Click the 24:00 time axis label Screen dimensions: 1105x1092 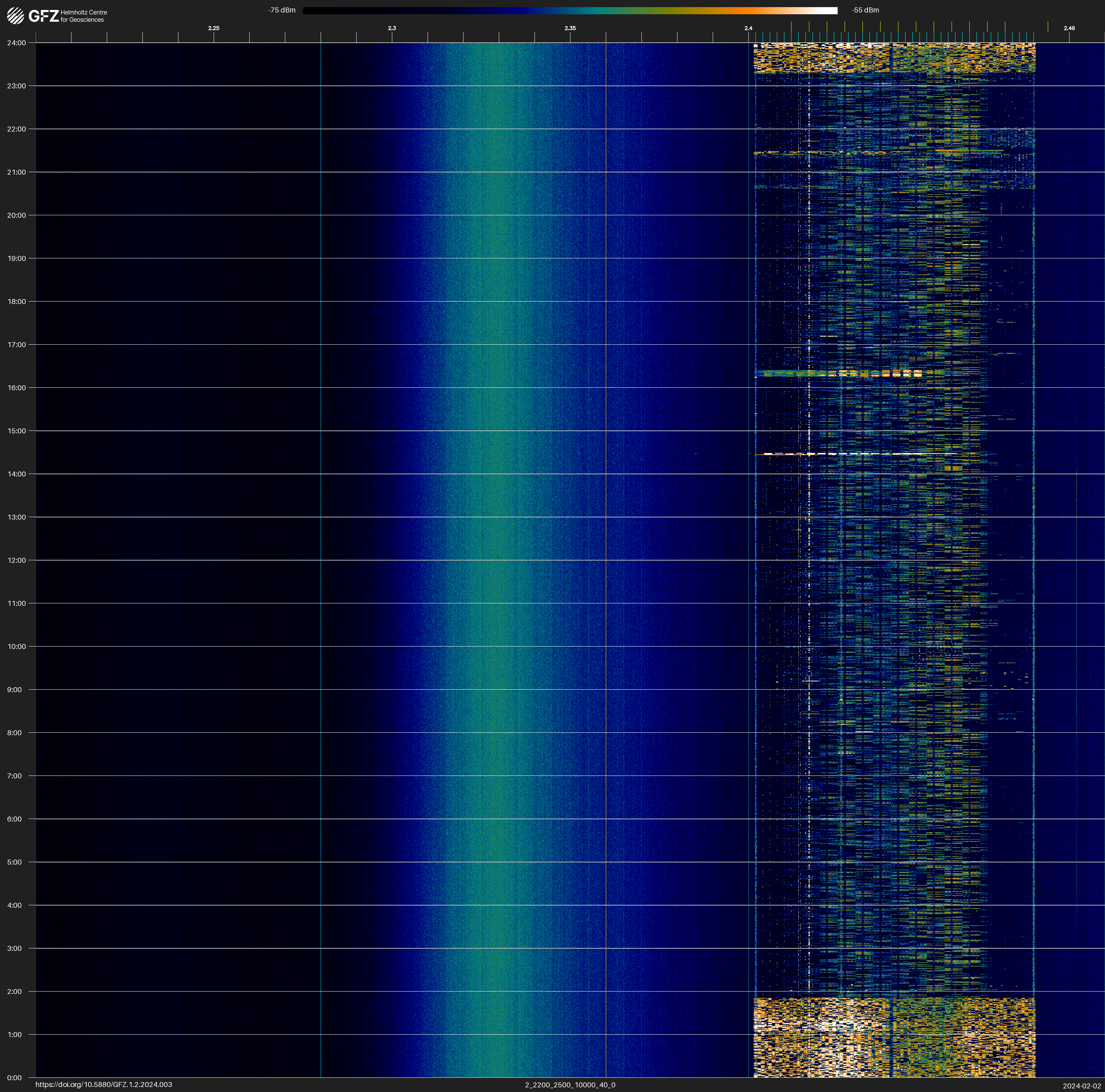(17, 43)
